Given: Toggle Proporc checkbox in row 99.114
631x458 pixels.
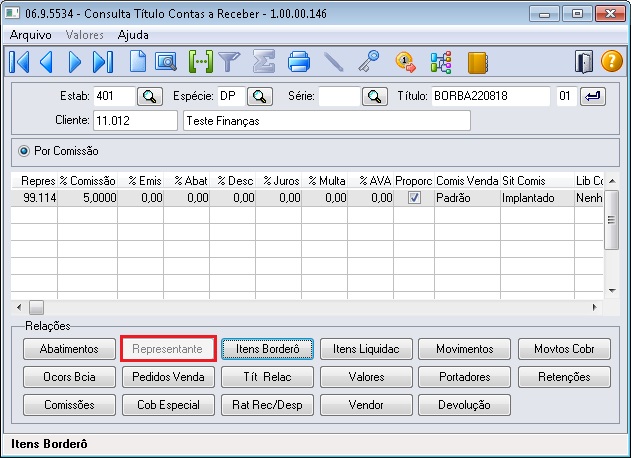Looking at the screenshot, I should (x=414, y=198).
